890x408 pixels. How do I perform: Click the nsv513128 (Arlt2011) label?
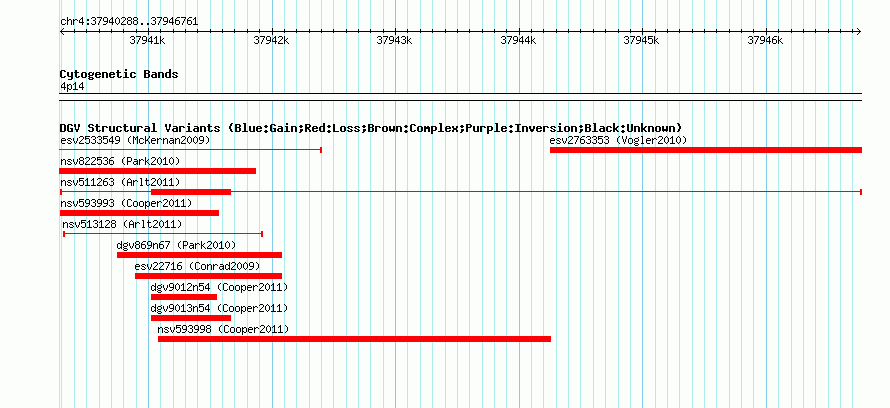click(x=123, y=224)
